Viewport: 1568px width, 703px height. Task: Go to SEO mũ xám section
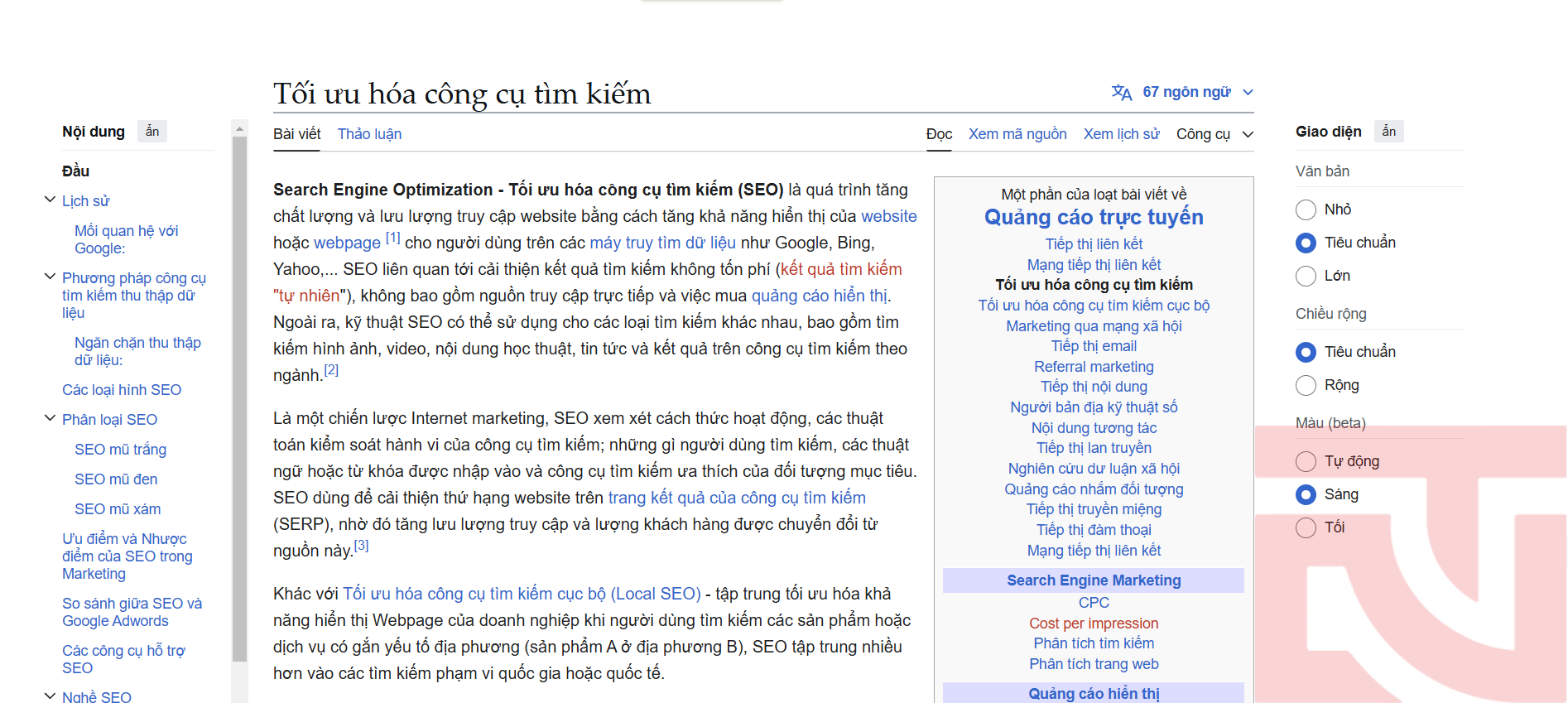coord(118,509)
